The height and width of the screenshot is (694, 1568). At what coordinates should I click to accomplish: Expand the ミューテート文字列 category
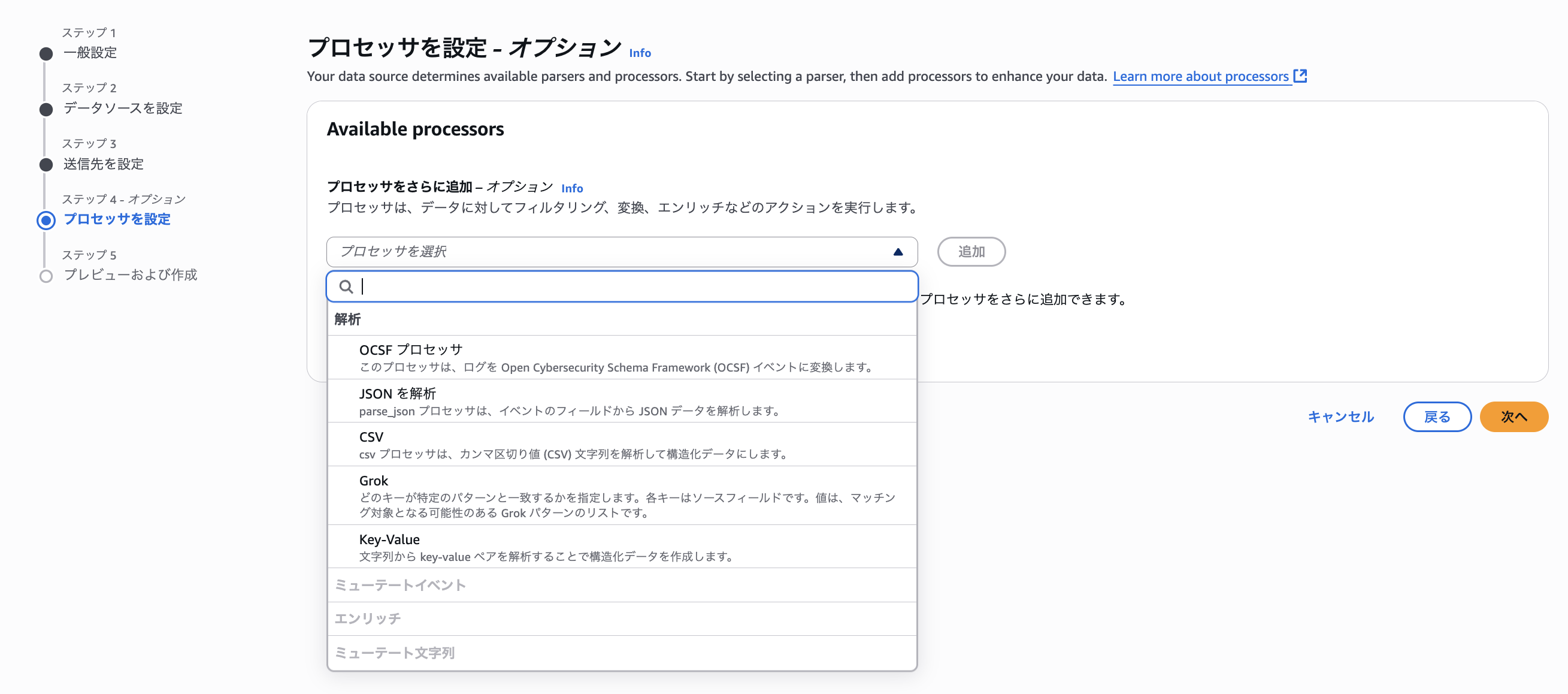point(397,653)
